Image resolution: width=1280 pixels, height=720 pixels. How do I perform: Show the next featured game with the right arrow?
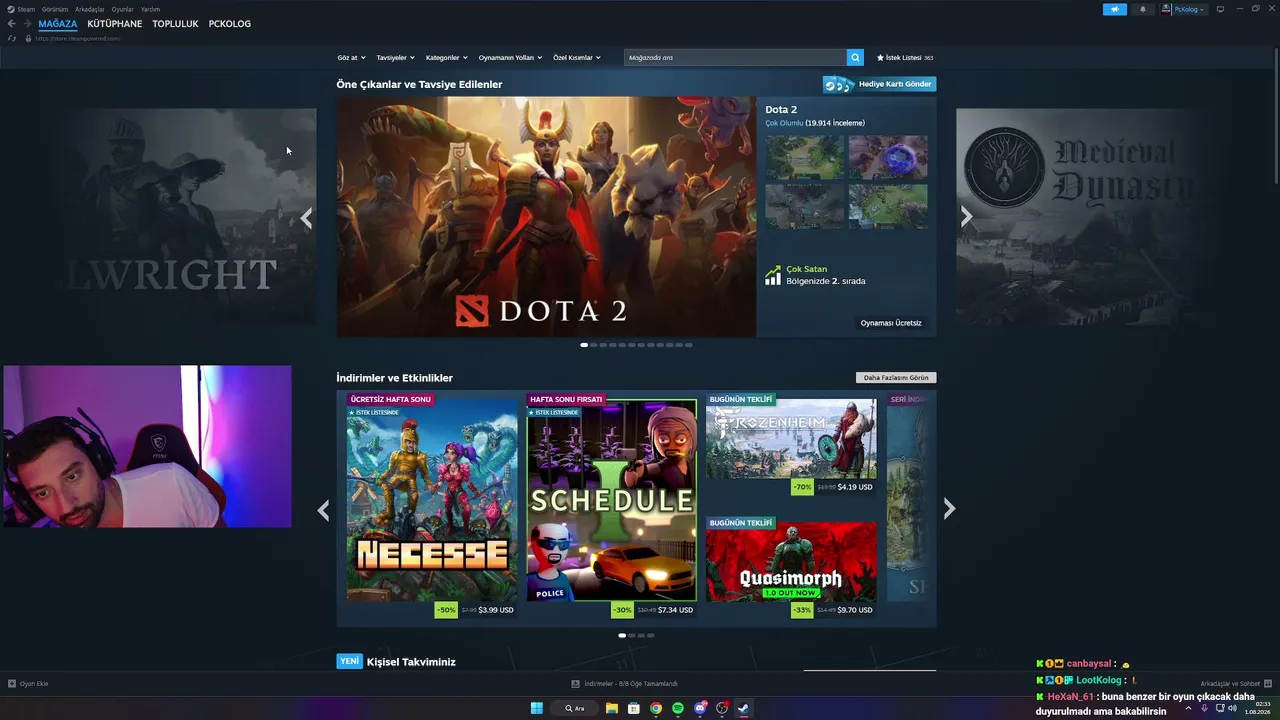(x=966, y=217)
